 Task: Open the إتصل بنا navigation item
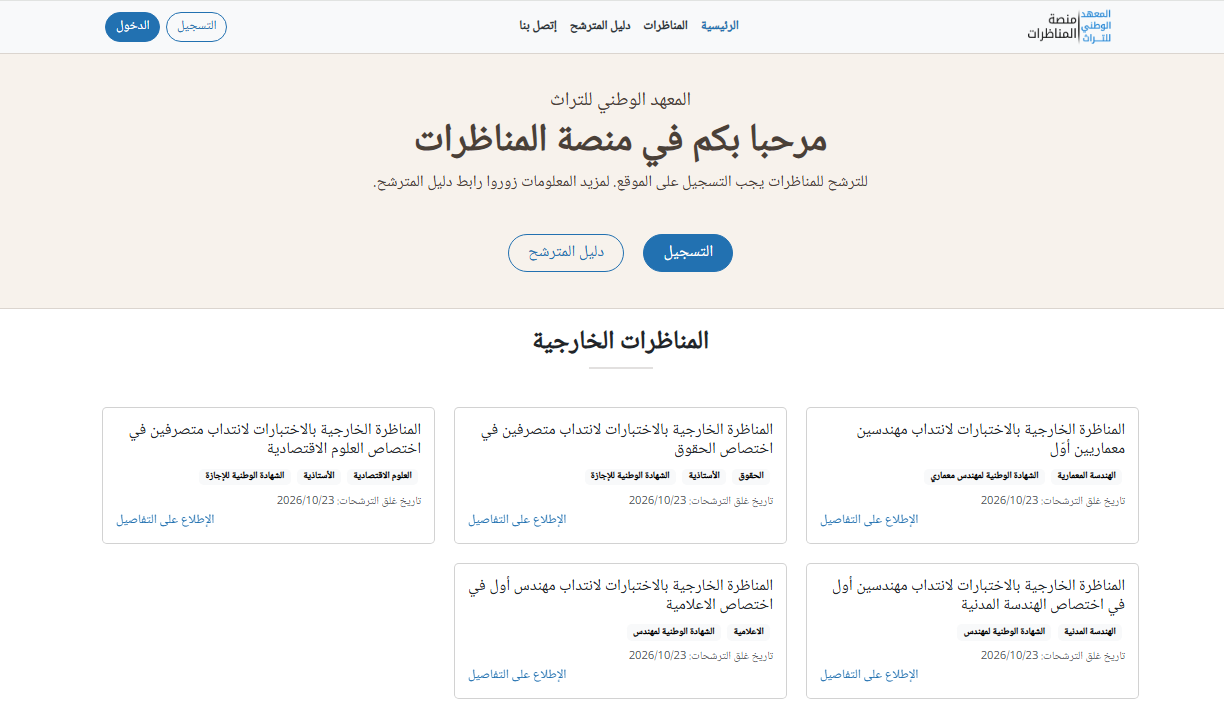(538, 26)
